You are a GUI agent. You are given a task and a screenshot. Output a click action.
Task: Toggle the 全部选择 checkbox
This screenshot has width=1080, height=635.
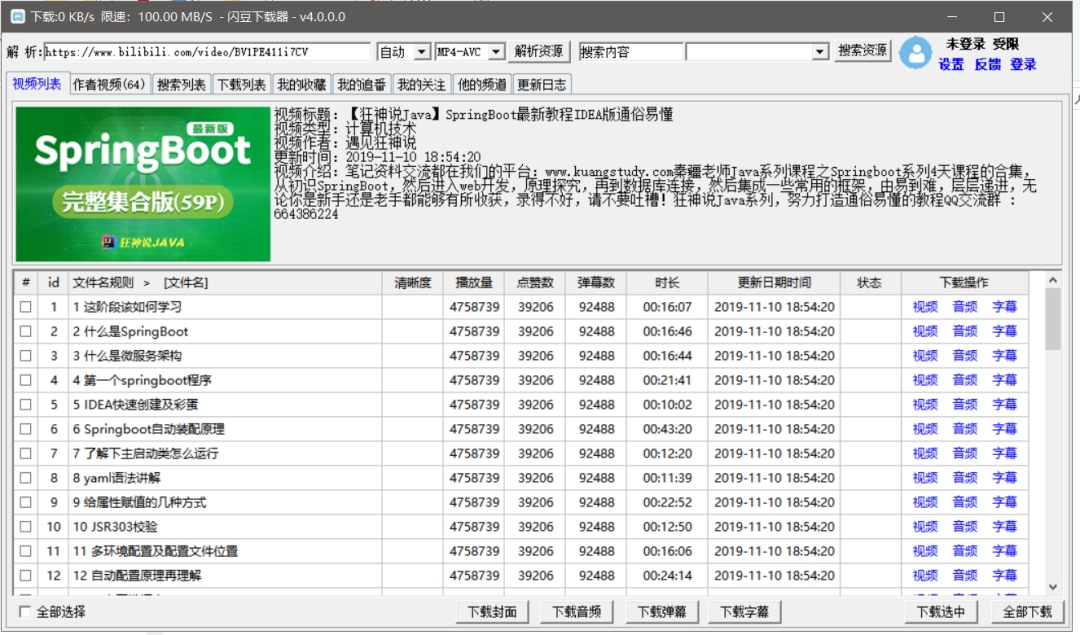tap(25, 612)
